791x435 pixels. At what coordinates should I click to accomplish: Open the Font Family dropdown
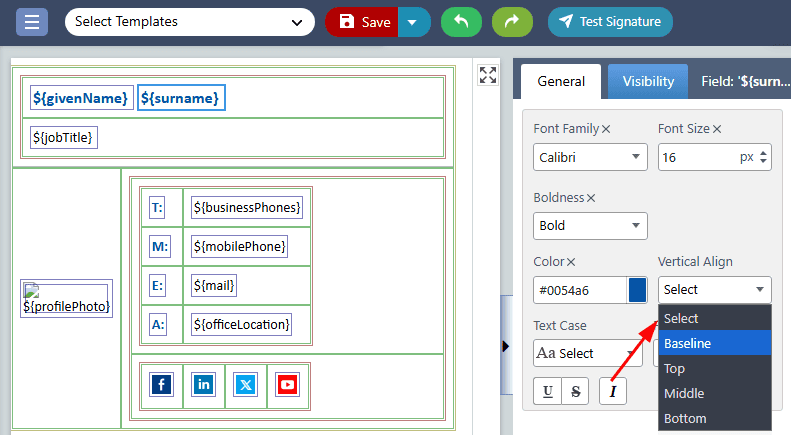(x=590, y=157)
